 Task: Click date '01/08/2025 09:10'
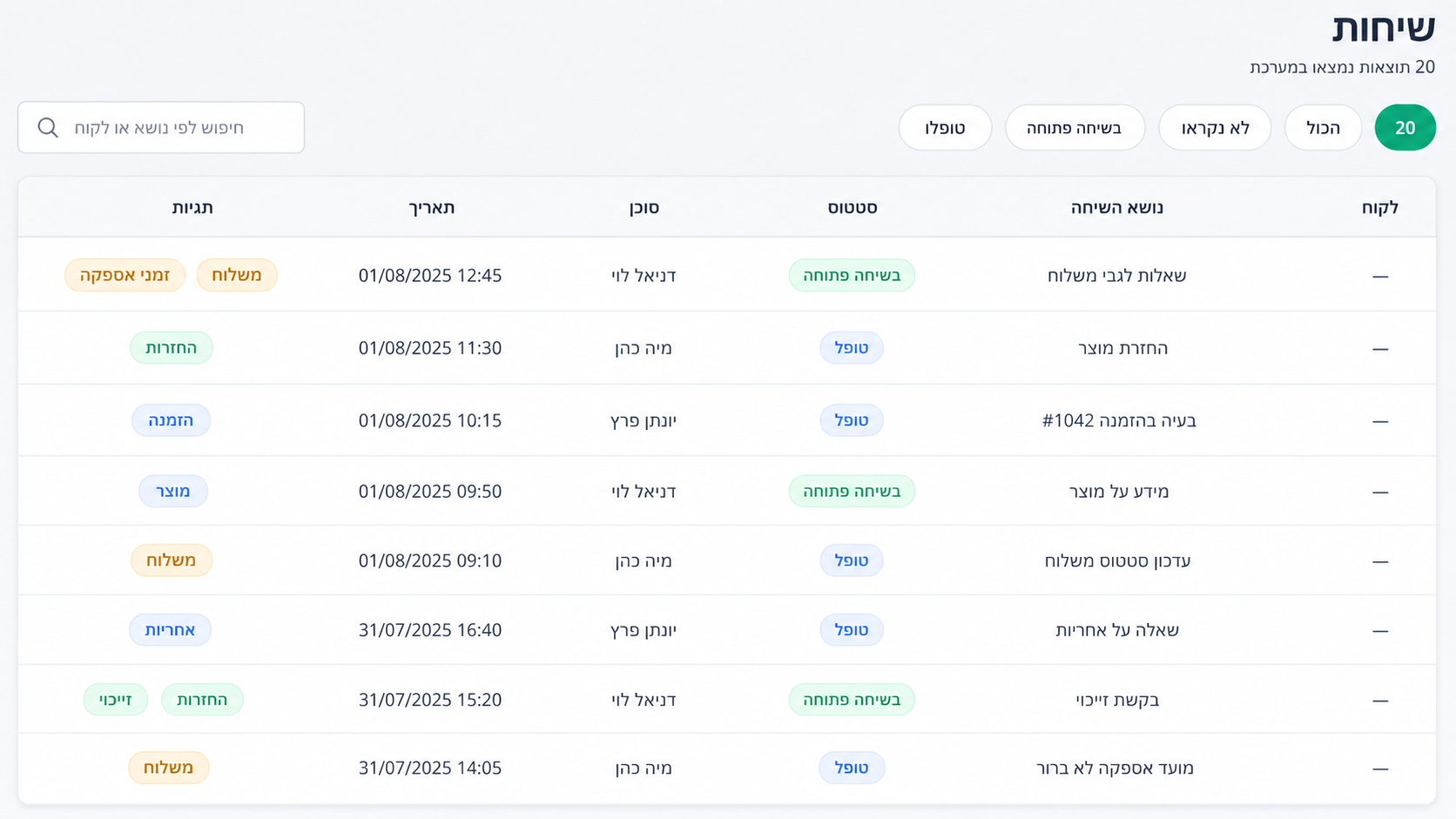(430, 561)
